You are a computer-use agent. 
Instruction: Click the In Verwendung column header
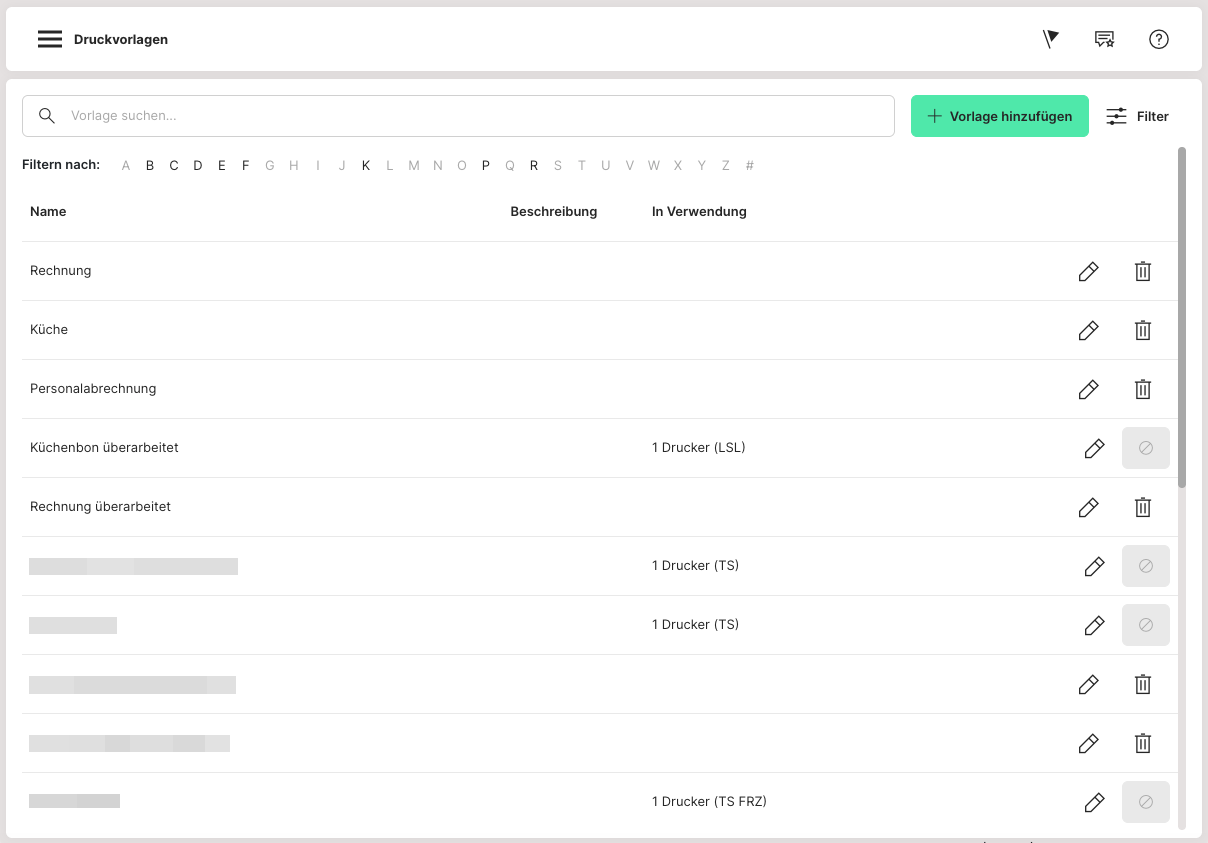pyautogui.click(x=699, y=211)
